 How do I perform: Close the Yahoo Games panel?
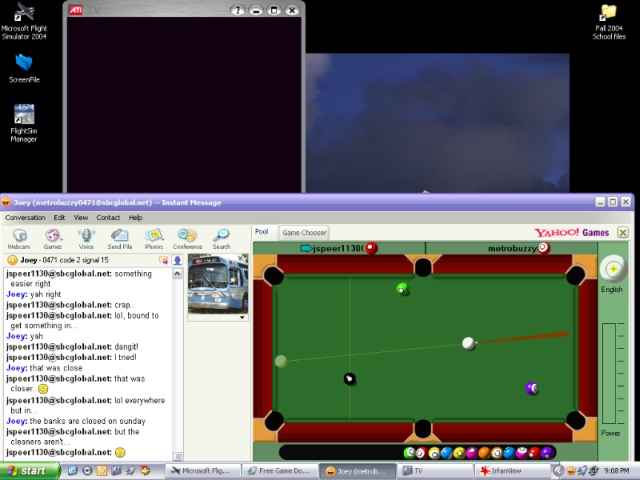[x=623, y=232]
